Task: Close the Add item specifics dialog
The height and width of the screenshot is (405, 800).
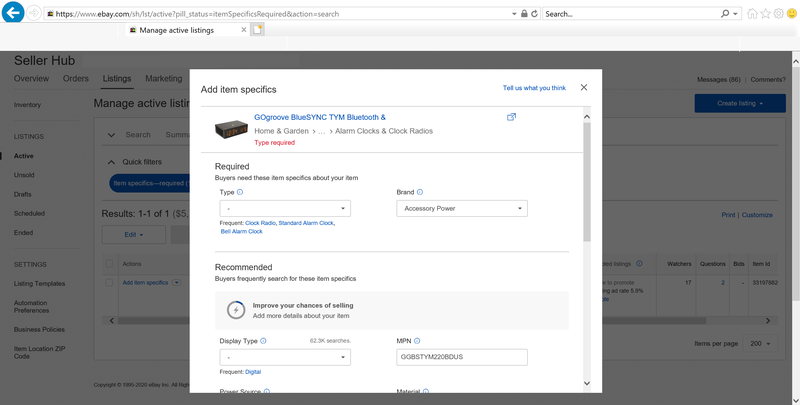Action: coord(584,87)
